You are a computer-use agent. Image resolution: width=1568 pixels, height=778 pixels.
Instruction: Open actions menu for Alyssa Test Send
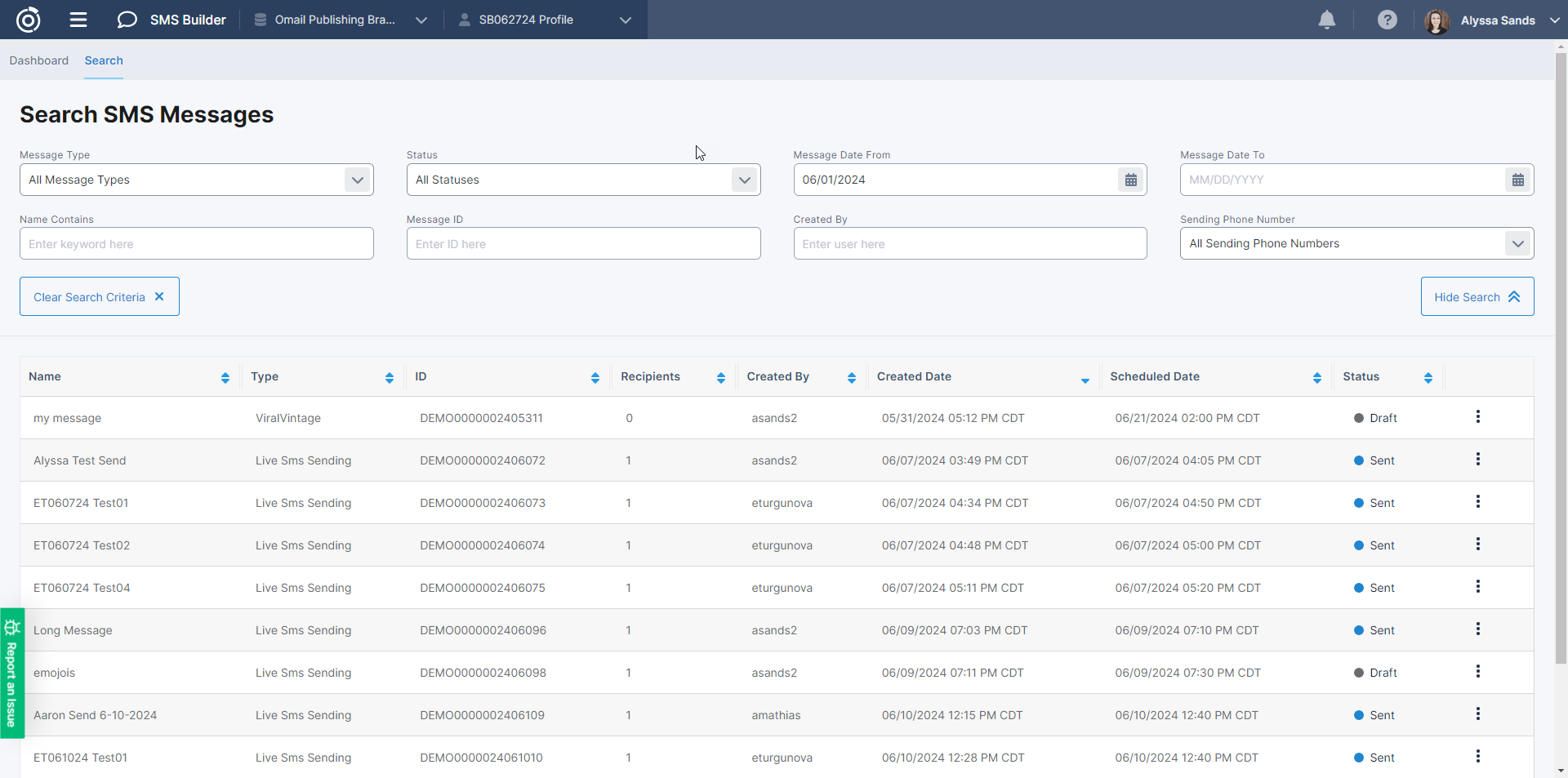[1477, 460]
